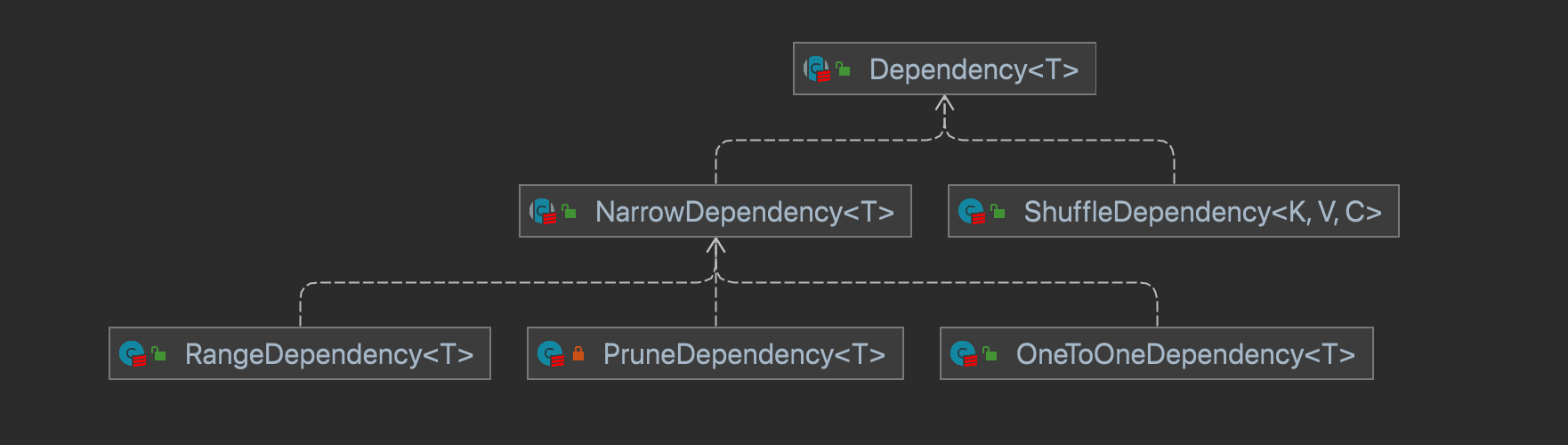Select the OneToOneDependency<T> class label
Viewport: 1568px width, 445px height.
point(1185,354)
